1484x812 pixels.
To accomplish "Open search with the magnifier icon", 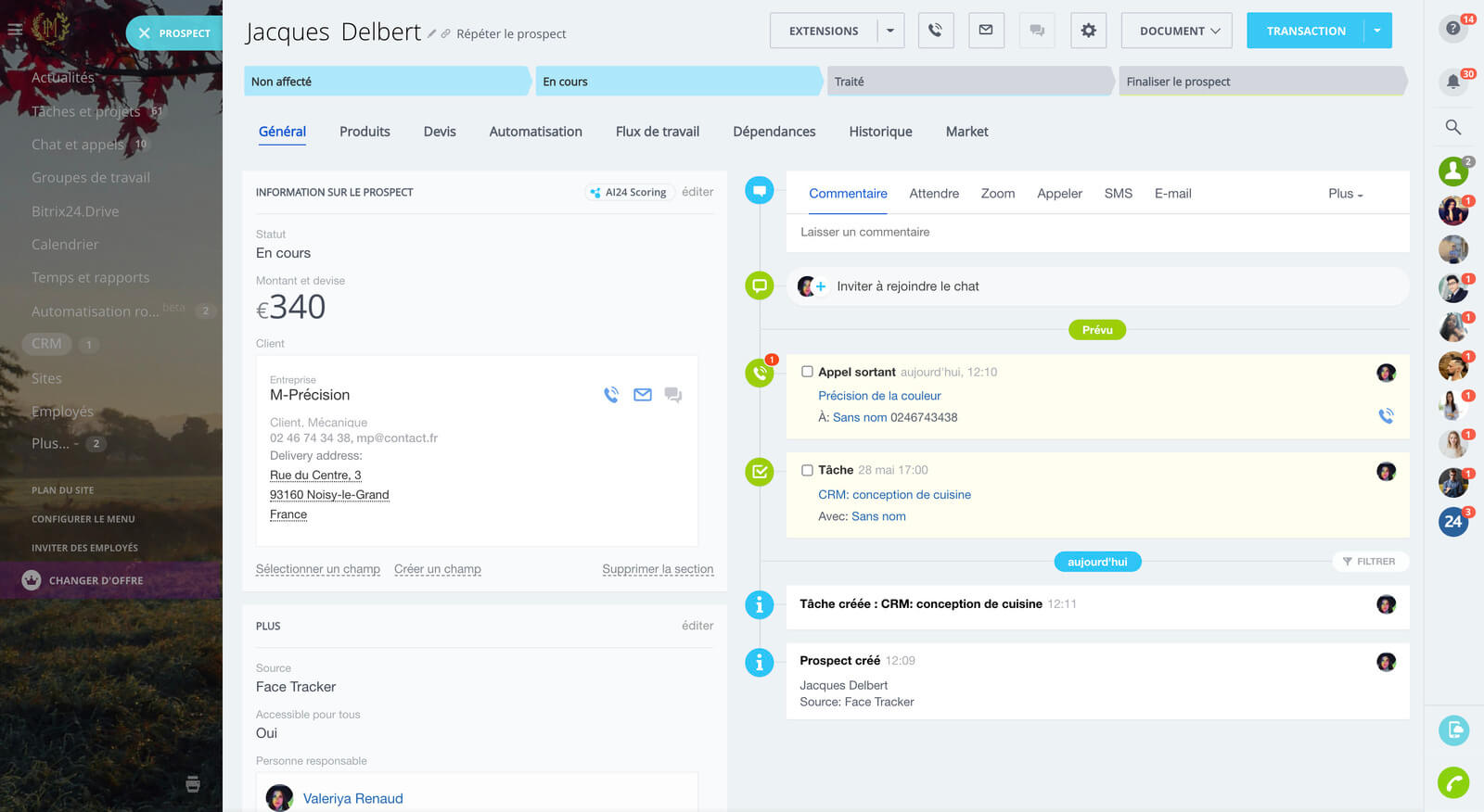I will click(x=1452, y=127).
